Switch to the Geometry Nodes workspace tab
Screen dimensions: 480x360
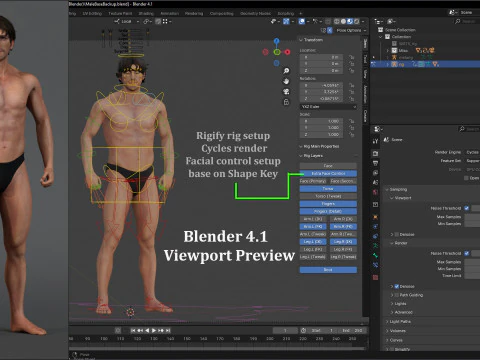click(256, 13)
